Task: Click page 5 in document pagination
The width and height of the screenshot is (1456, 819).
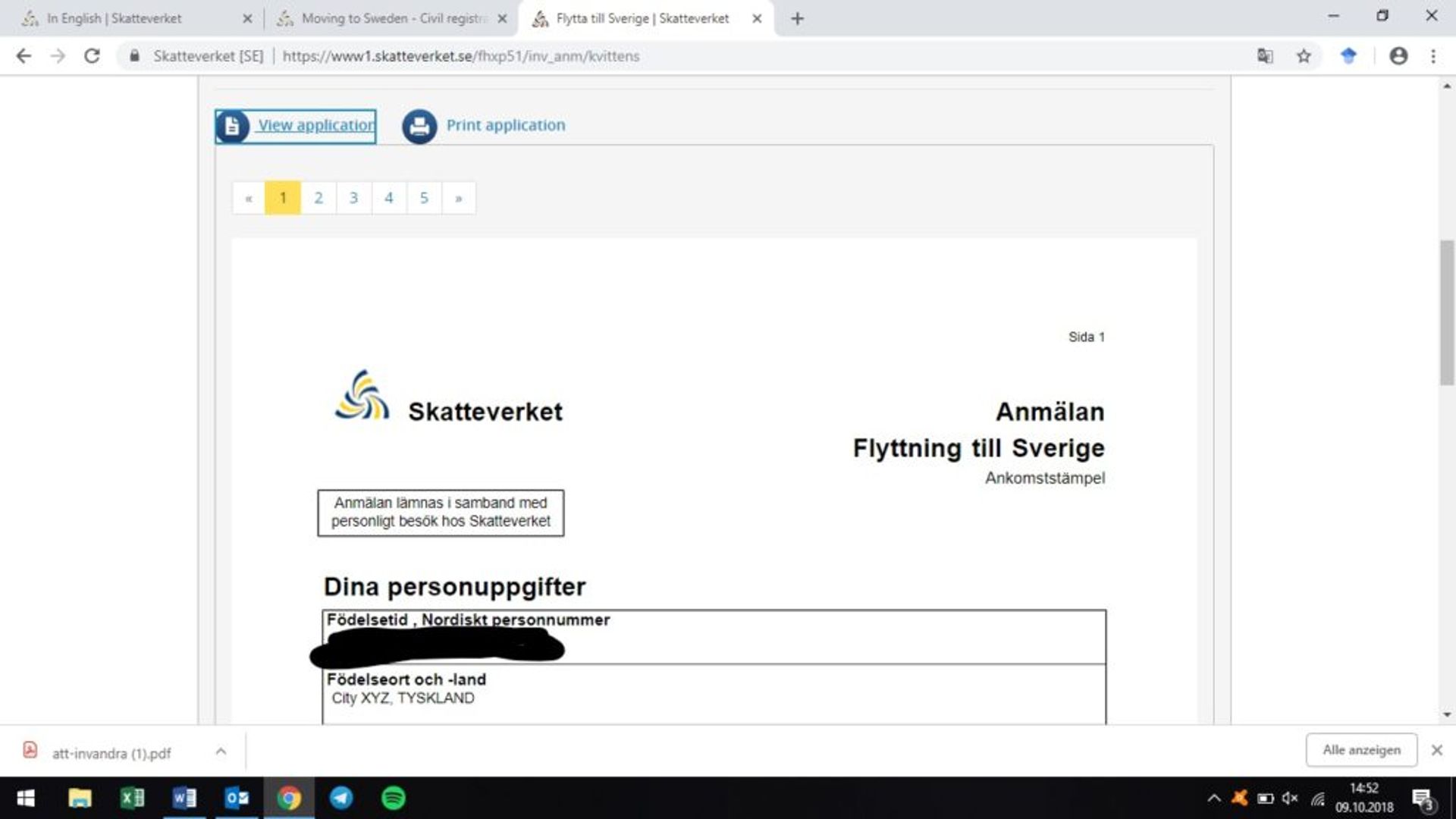Action: pos(423,198)
